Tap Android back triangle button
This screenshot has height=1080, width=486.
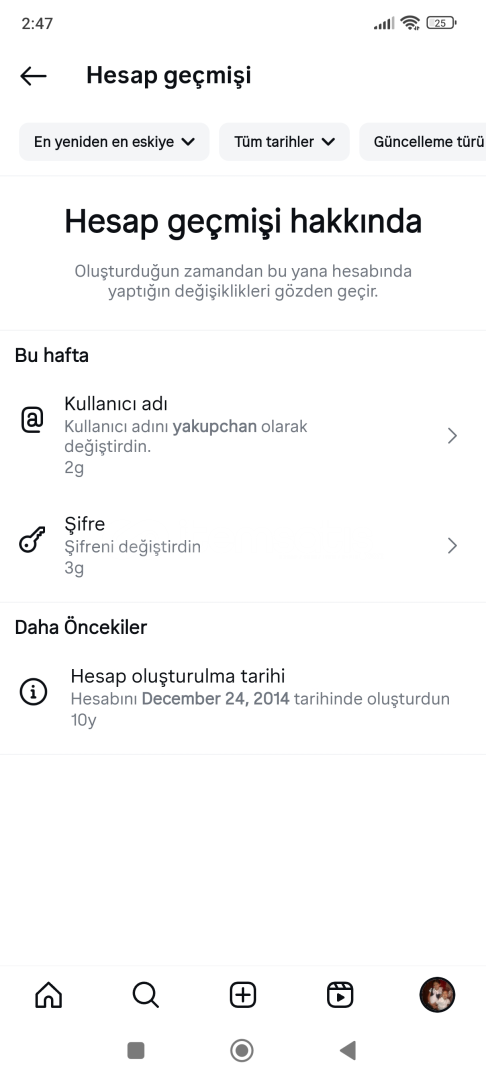348,1050
